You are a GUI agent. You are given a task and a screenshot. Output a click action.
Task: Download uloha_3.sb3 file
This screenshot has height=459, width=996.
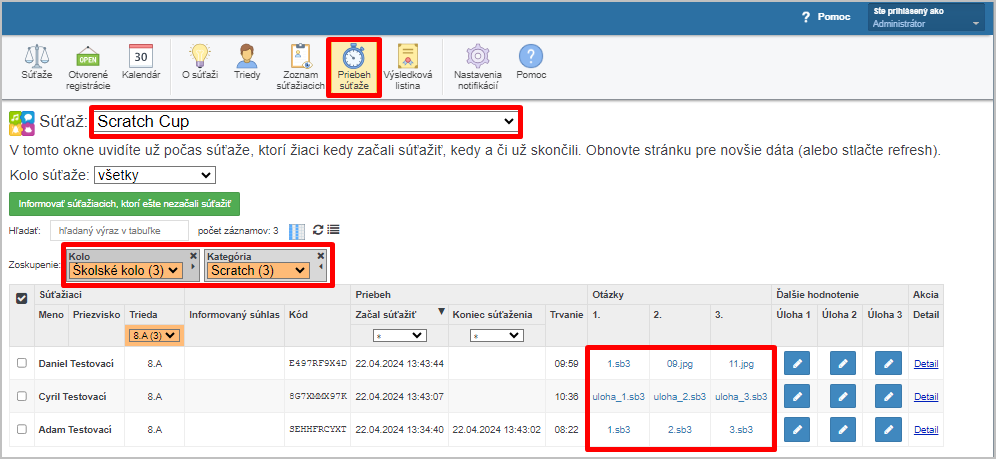pos(741,397)
